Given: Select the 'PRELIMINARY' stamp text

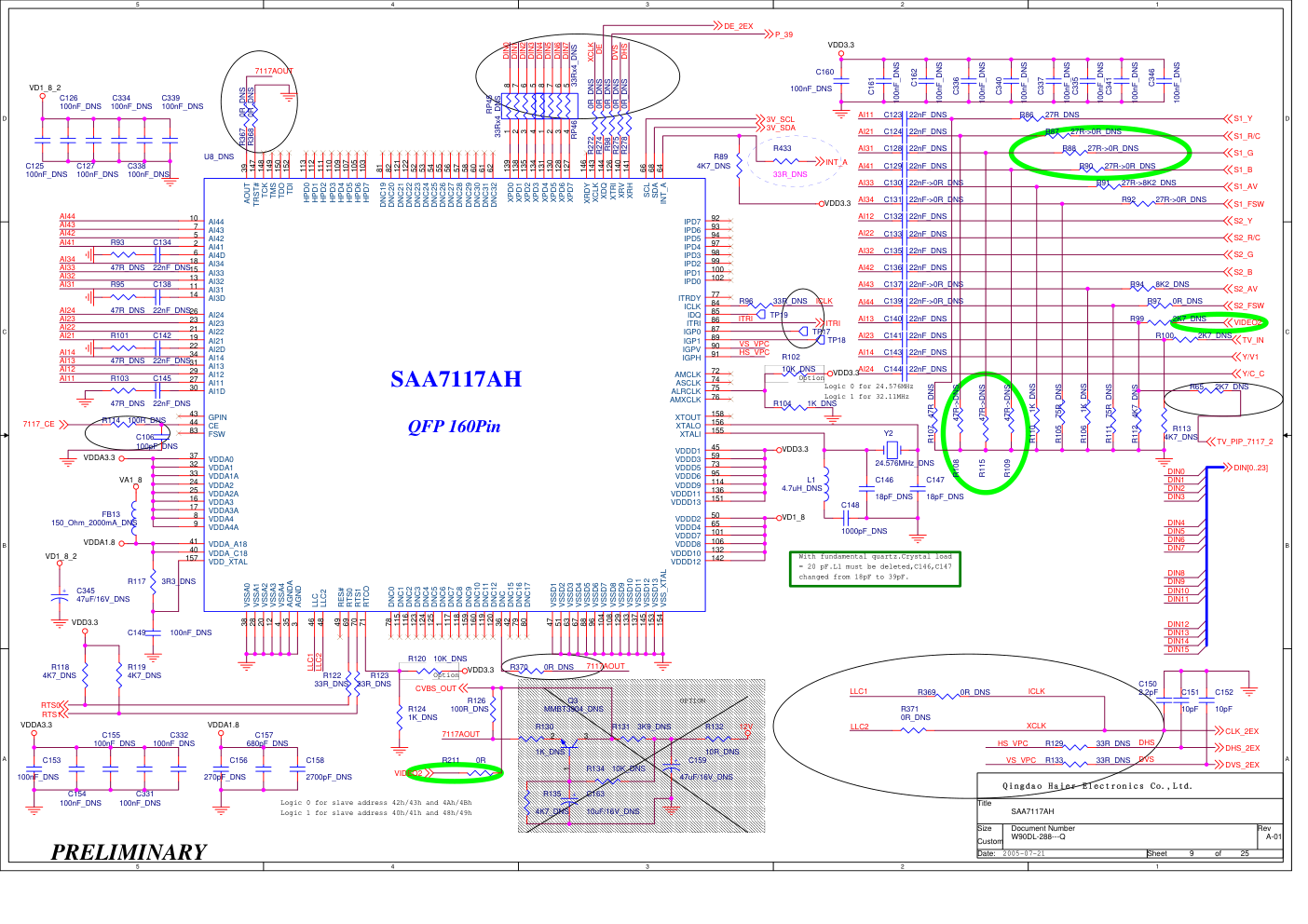Looking at the screenshot, I should (129, 851).
